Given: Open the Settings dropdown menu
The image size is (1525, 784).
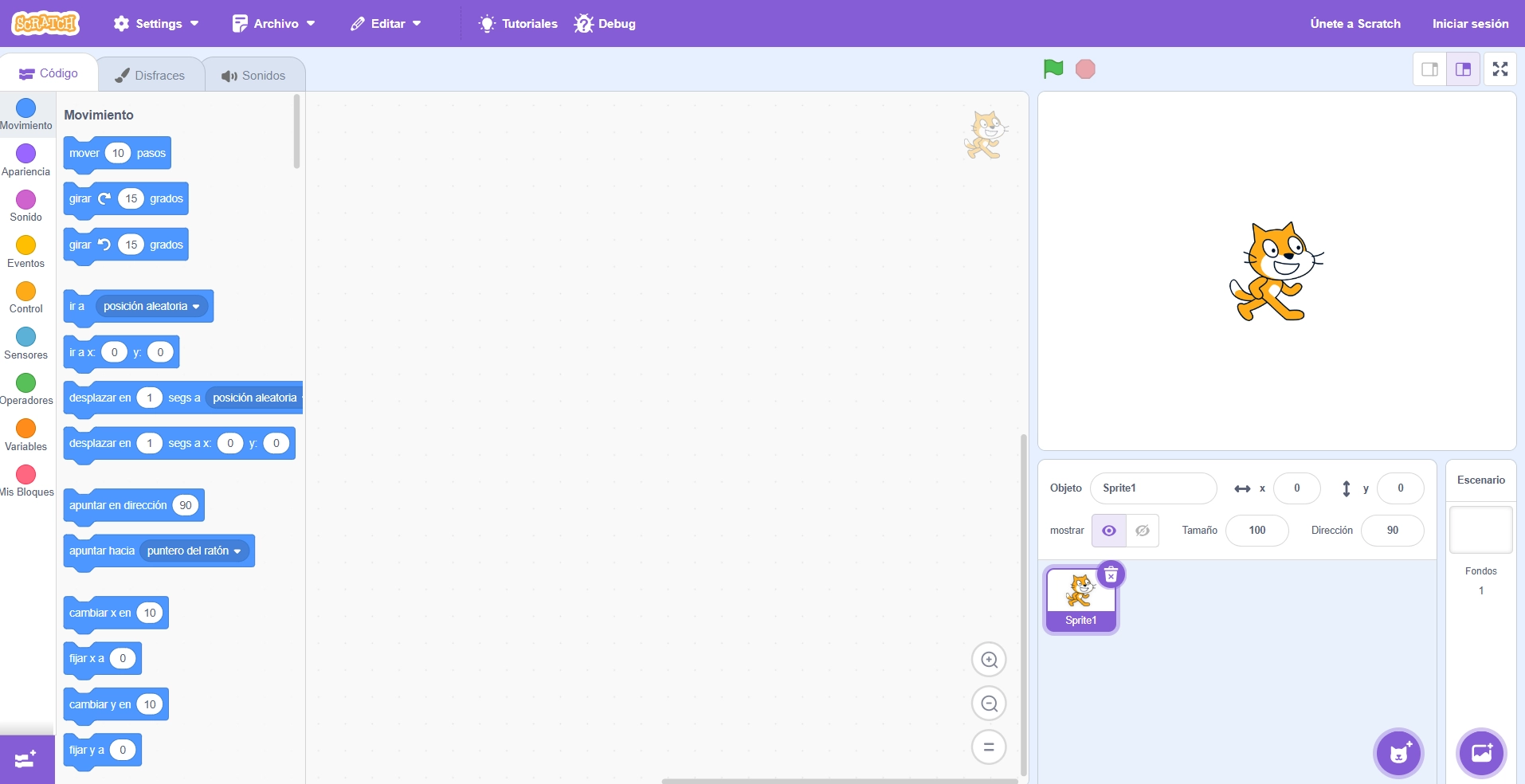Looking at the screenshot, I should tap(156, 24).
